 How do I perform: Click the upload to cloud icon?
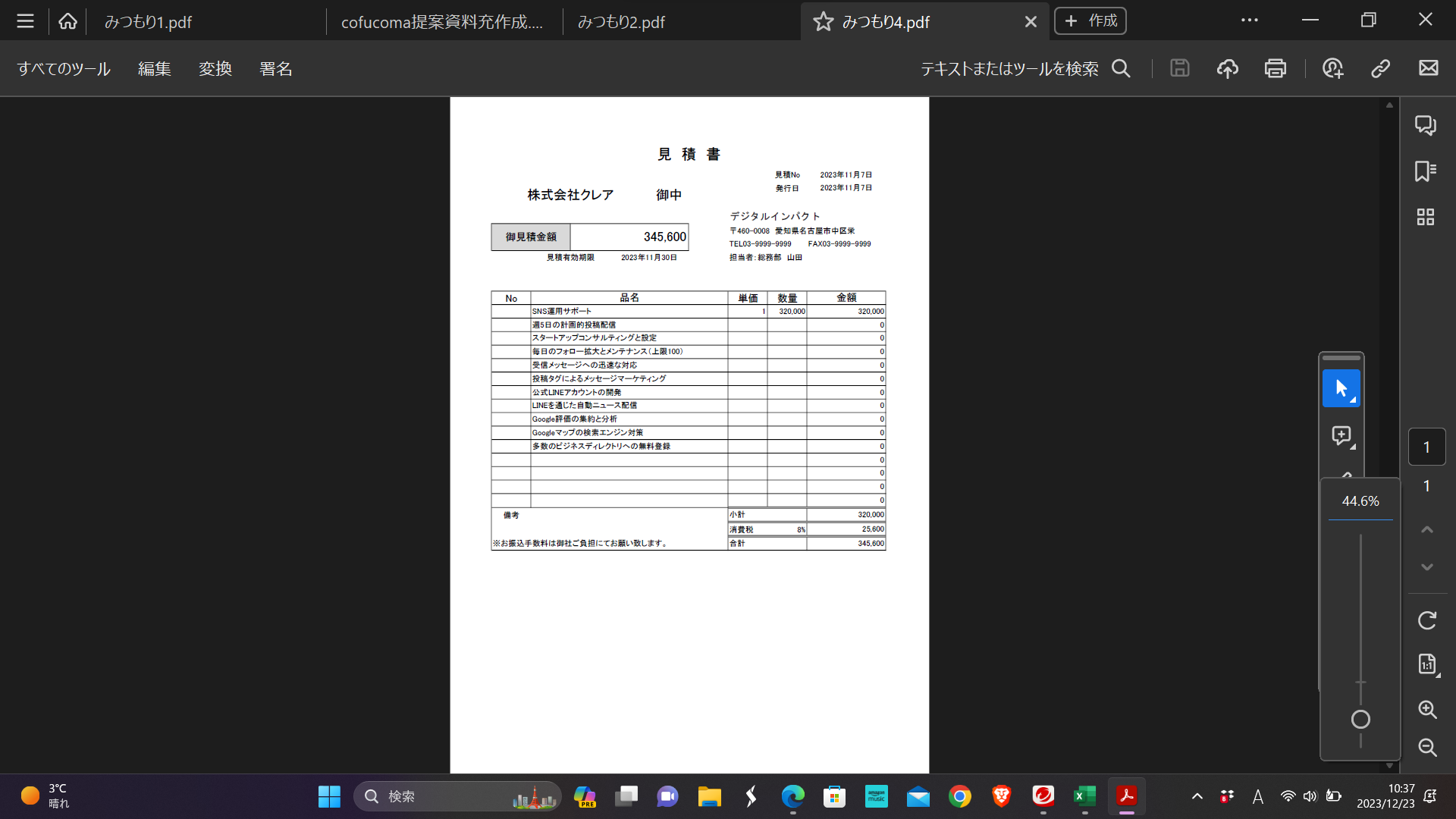click(1227, 68)
